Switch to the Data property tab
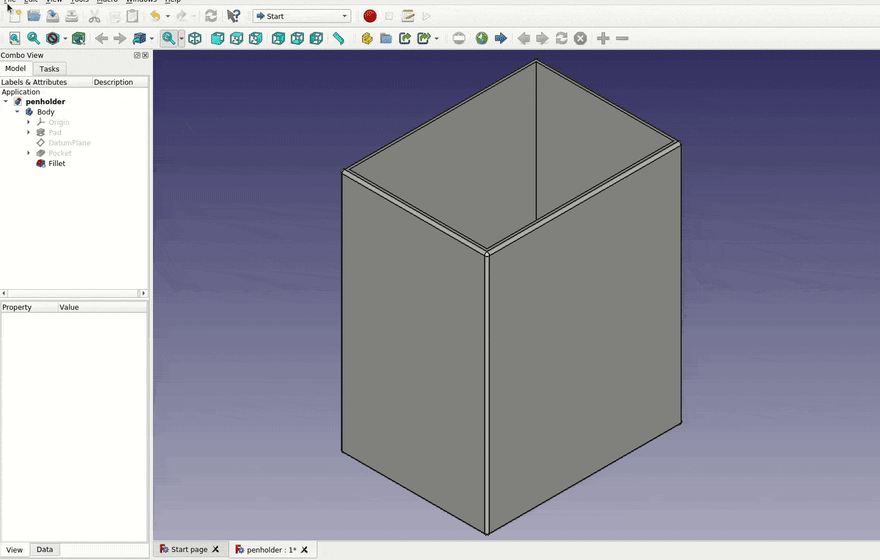 (45, 549)
